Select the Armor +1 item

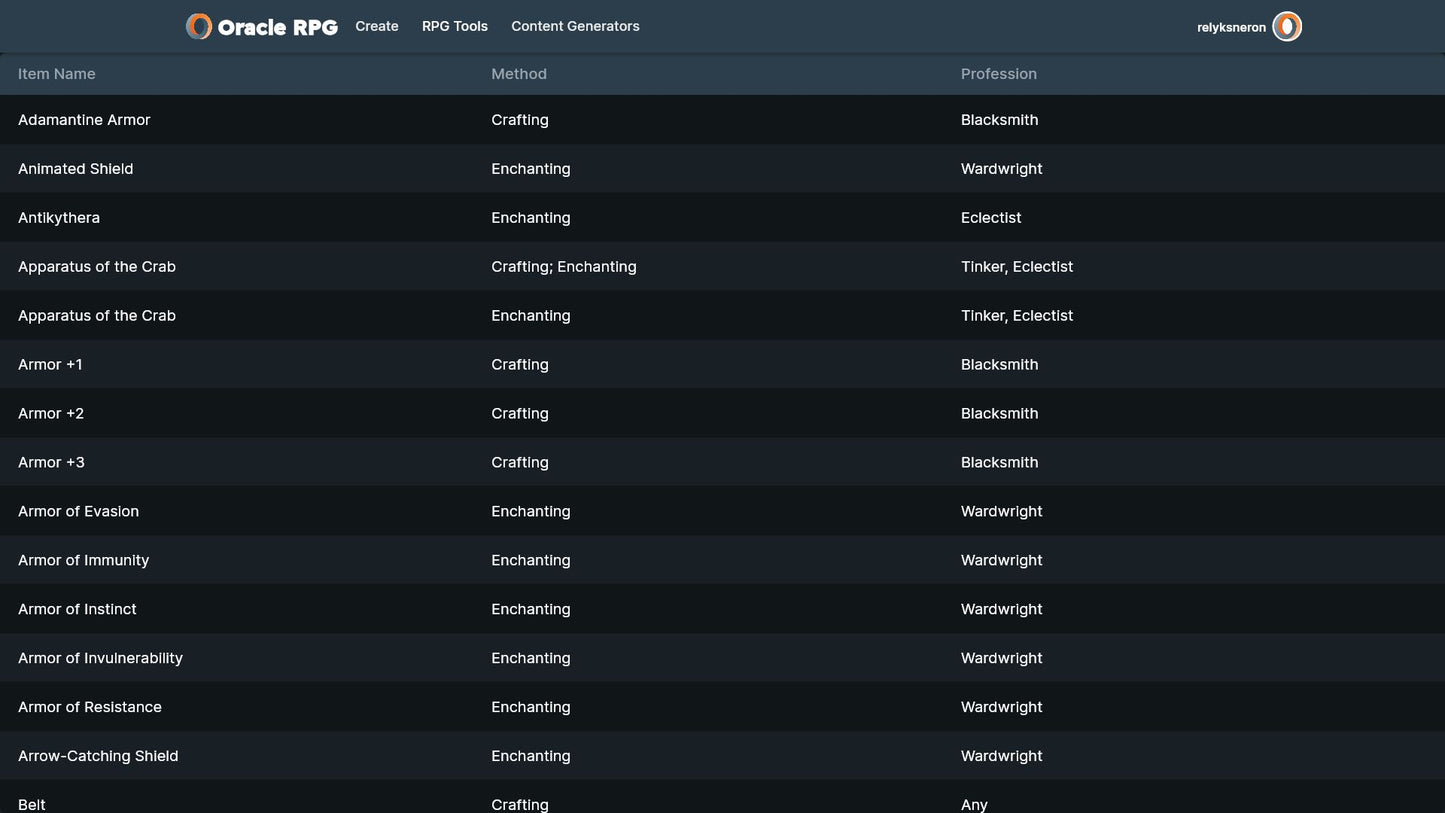[50, 365]
